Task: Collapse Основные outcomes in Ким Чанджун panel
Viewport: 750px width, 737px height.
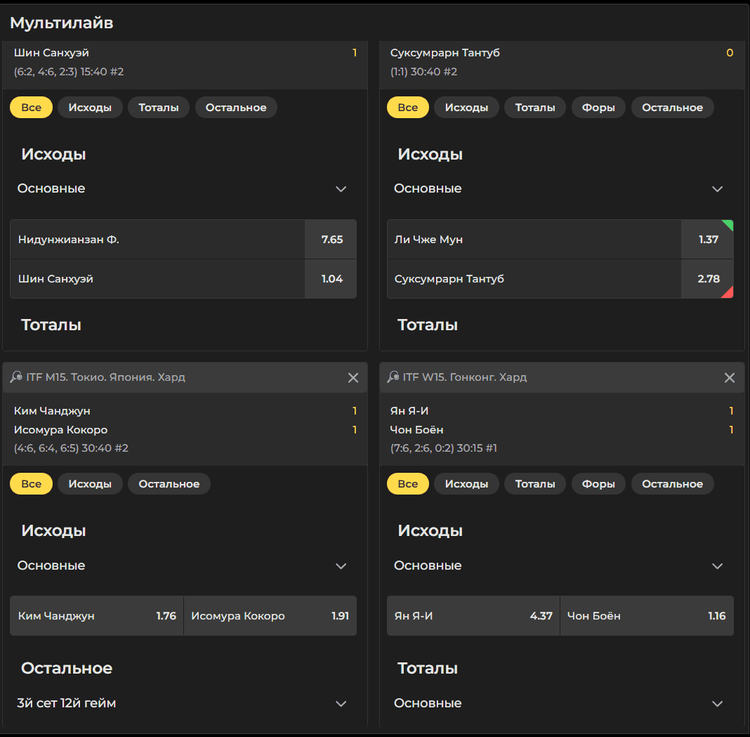Action: point(341,566)
